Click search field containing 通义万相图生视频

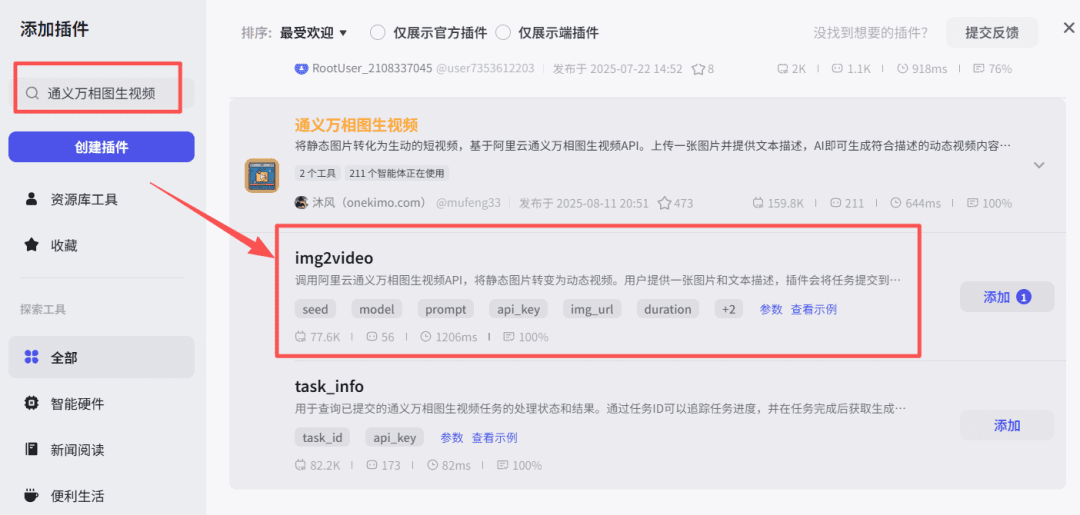point(101,93)
